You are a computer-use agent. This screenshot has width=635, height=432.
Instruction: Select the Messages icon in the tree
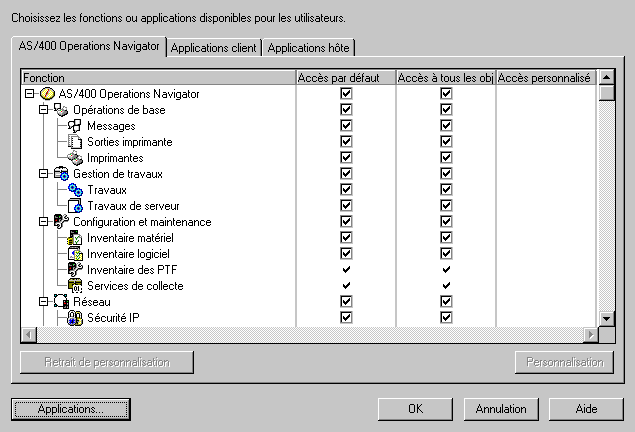pos(75,126)
